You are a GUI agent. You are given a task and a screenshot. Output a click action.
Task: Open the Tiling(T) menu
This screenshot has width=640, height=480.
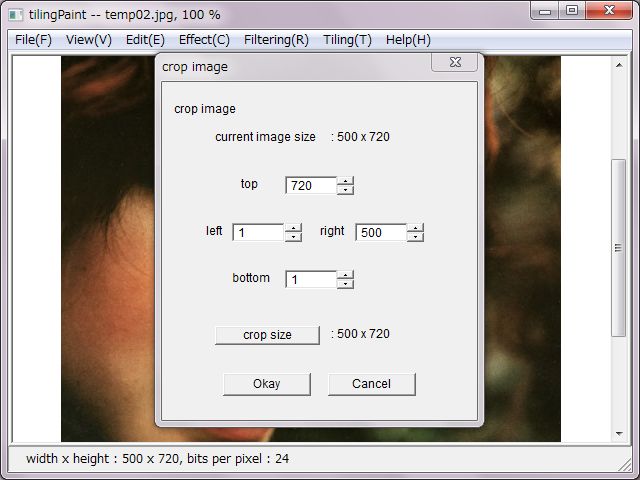point(347,40)
